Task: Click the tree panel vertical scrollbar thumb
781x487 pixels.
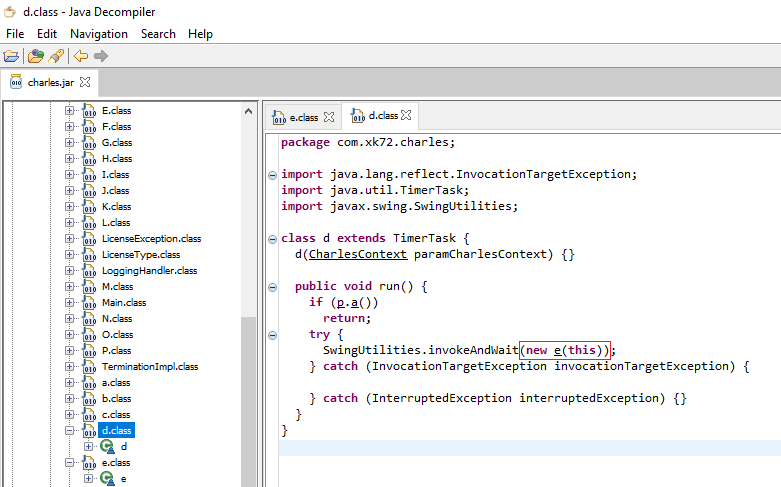Action: (x=248, y=401)
